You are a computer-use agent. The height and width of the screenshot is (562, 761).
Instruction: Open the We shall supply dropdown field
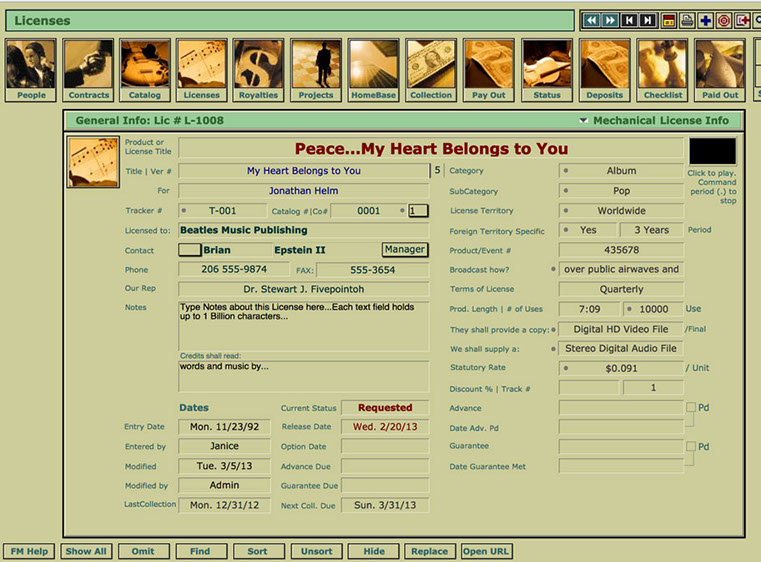621,348
